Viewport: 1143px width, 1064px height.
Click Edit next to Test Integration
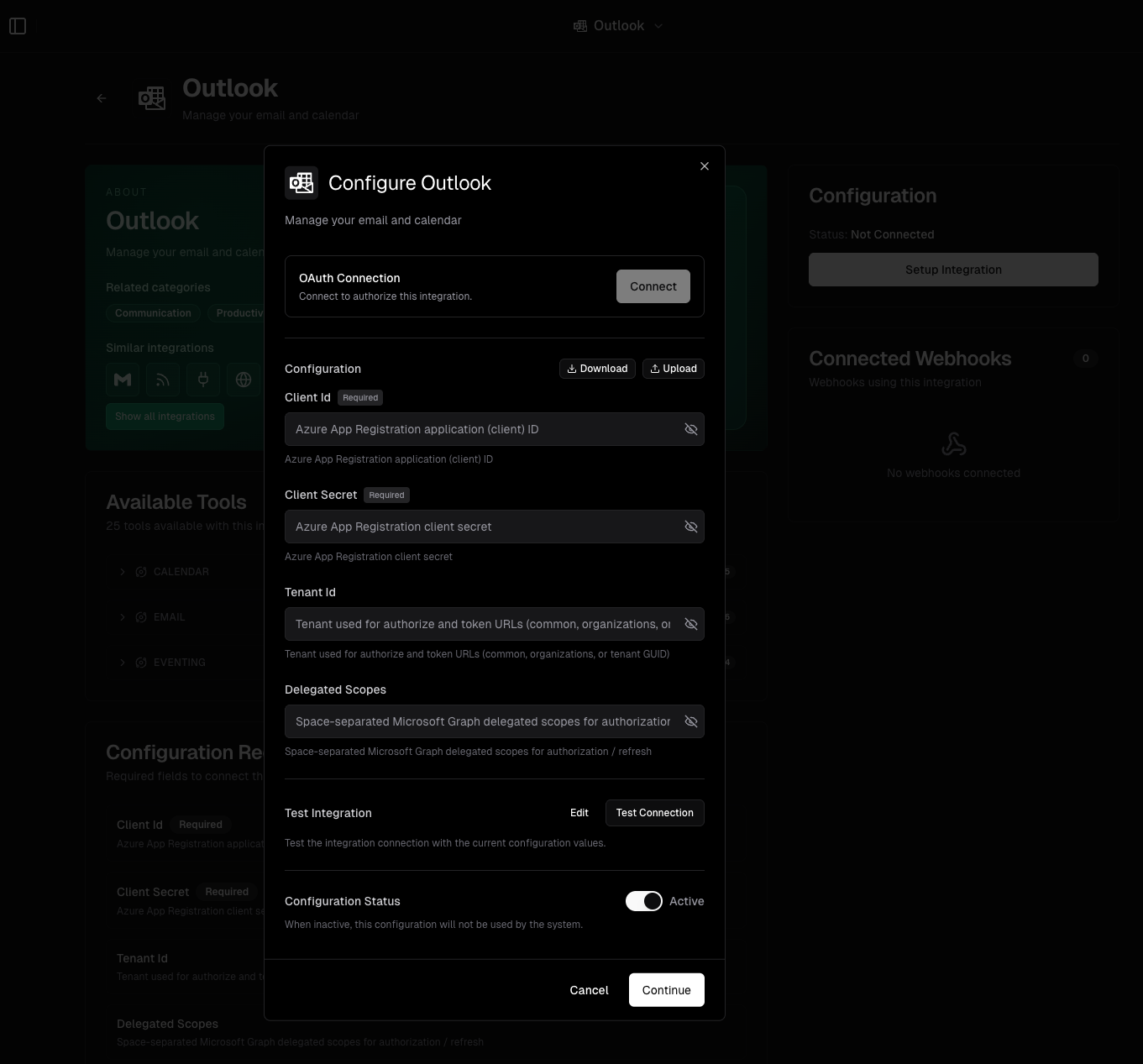[x=579, y=813]
